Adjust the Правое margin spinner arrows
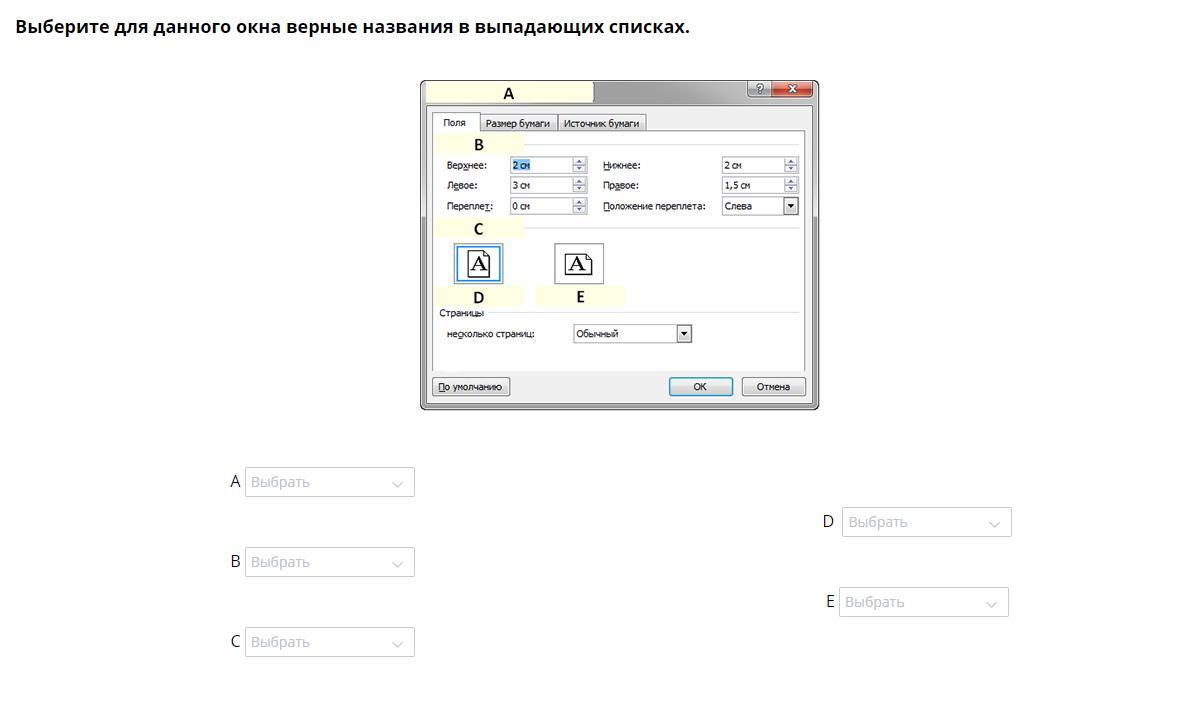1188x721 pixels. [791, 185]
